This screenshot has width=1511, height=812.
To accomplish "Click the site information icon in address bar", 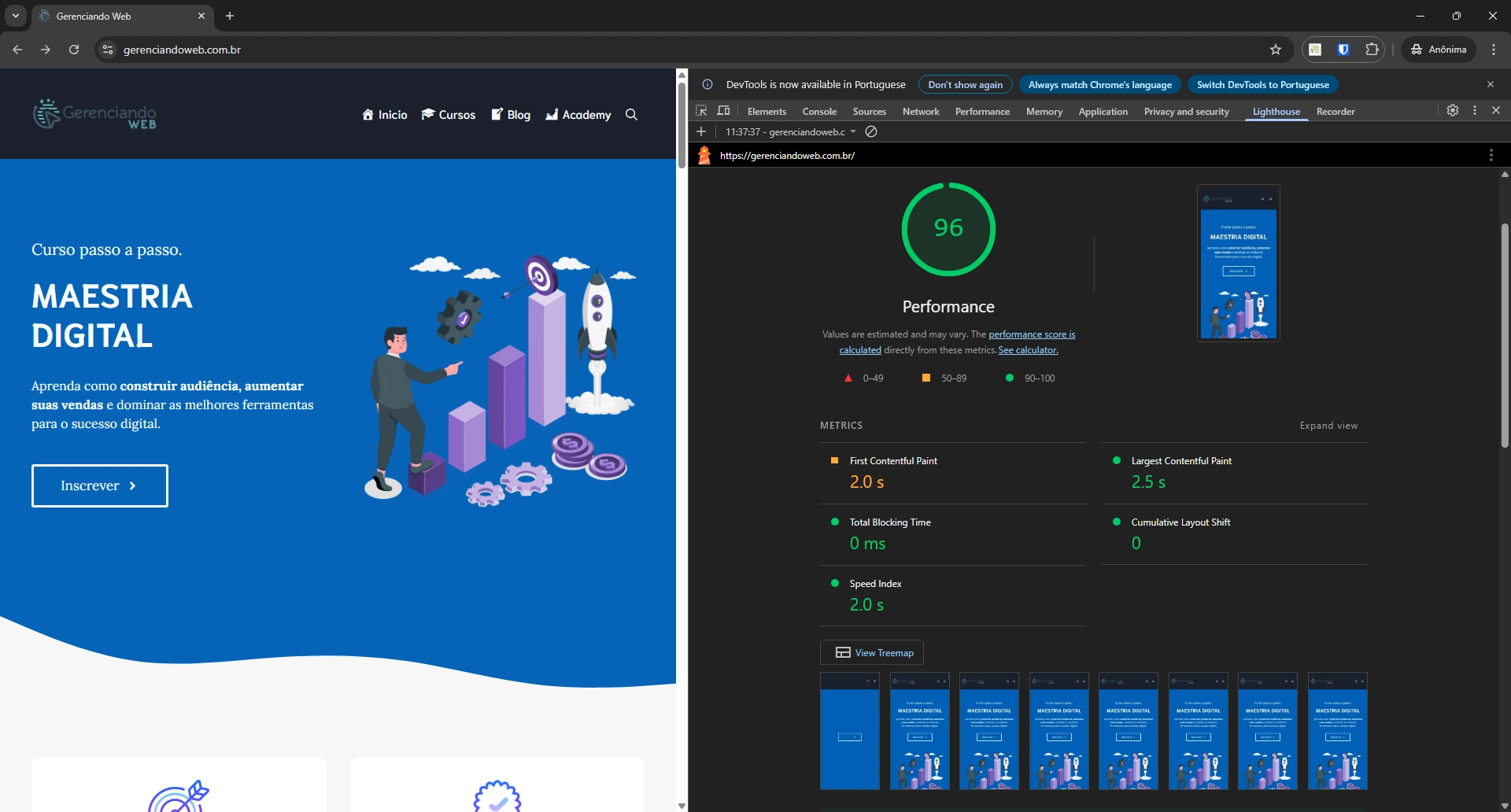I will click(x=108, y=50).
